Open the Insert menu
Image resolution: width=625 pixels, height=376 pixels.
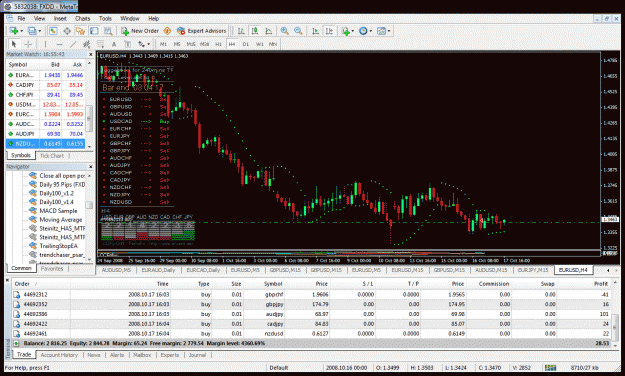(60, 18)
